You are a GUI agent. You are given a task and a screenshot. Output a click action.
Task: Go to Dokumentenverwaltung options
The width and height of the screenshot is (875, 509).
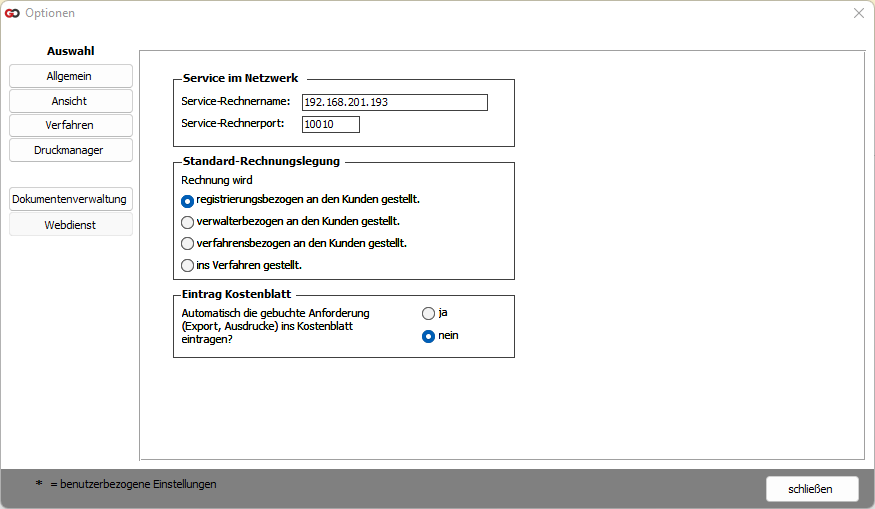pyautogui.click(x=70, y=199)
